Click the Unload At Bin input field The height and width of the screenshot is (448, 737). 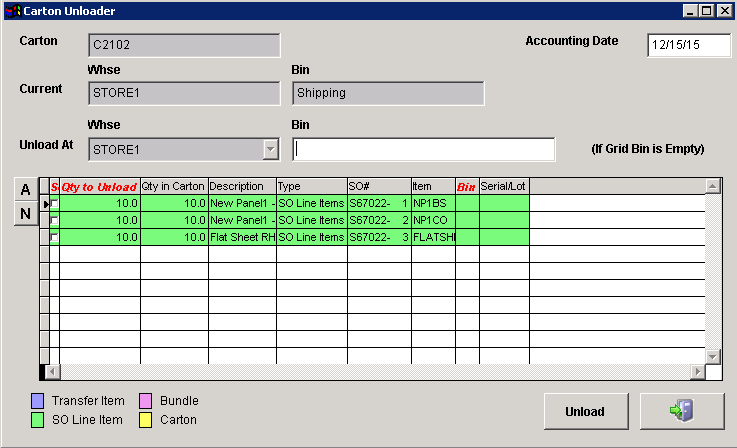pyautogui.click(x=423, y=149)
